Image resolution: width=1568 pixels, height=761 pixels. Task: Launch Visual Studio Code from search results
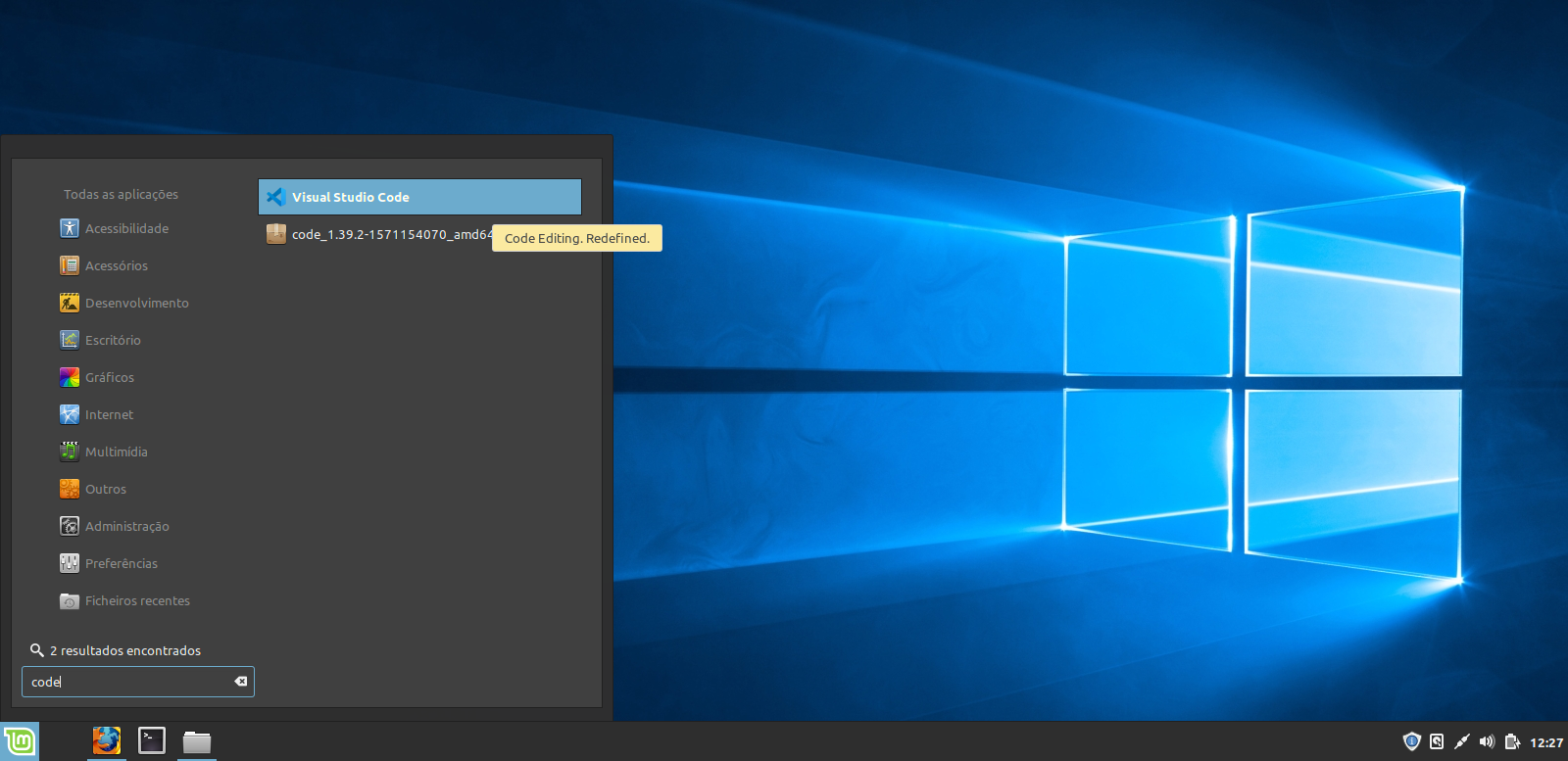click(x=419, y=197)
